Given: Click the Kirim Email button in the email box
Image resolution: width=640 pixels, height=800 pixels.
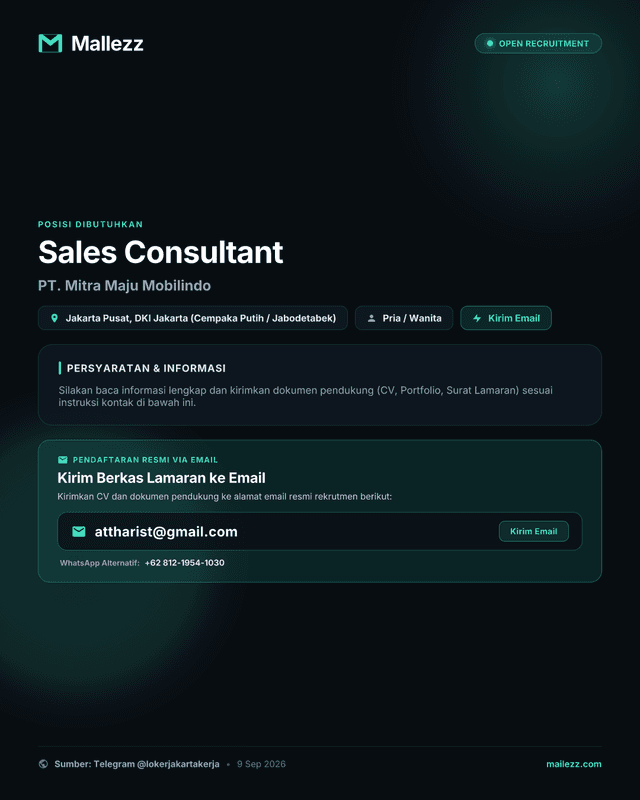Looking at the screenshot, I should tap(533, 531).
